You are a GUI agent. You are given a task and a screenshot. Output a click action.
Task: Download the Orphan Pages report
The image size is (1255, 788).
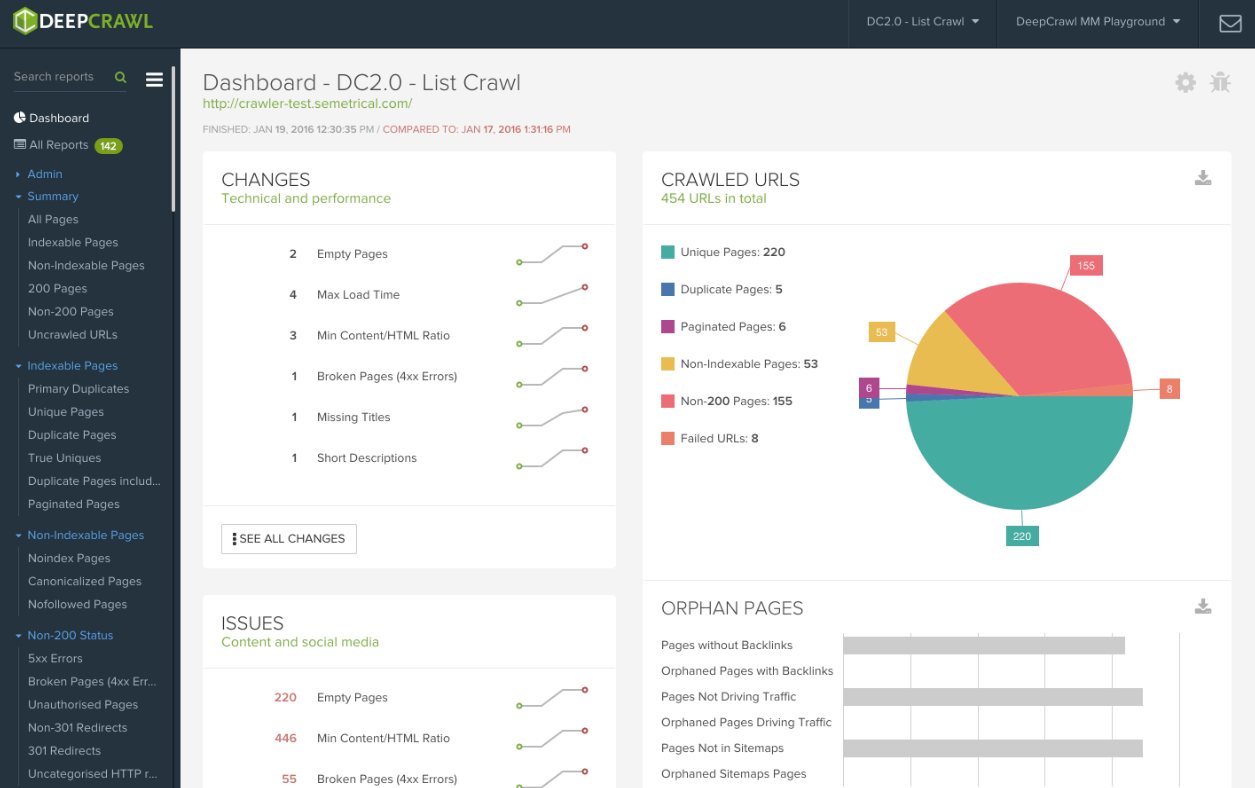(x=1203, y=606)
